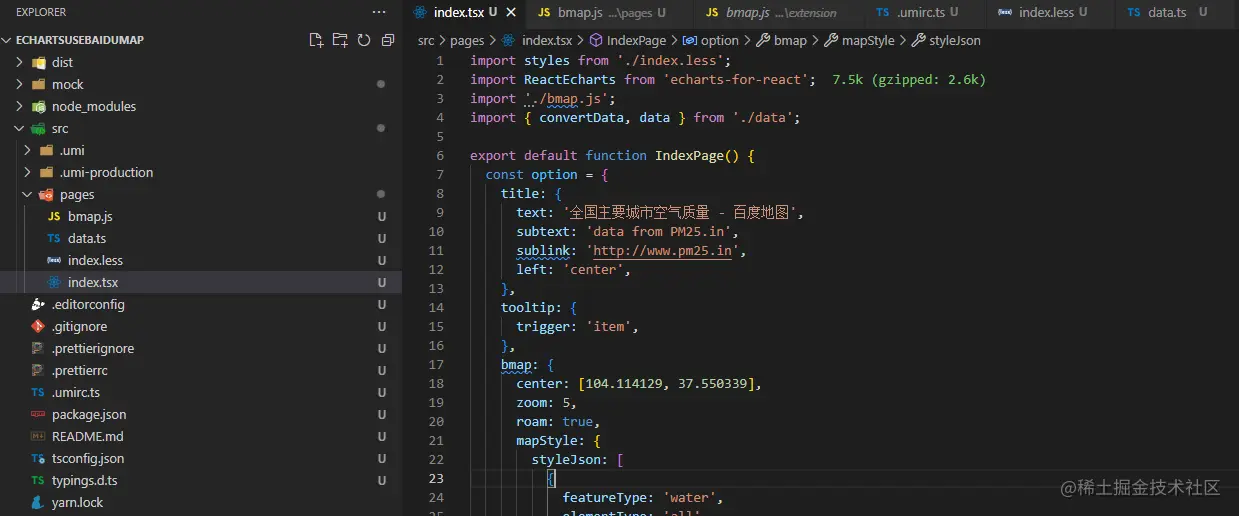1239x516 pixels.
Task: Expand the mock folder
Action: pyautogui.click(x=20, y=84)
